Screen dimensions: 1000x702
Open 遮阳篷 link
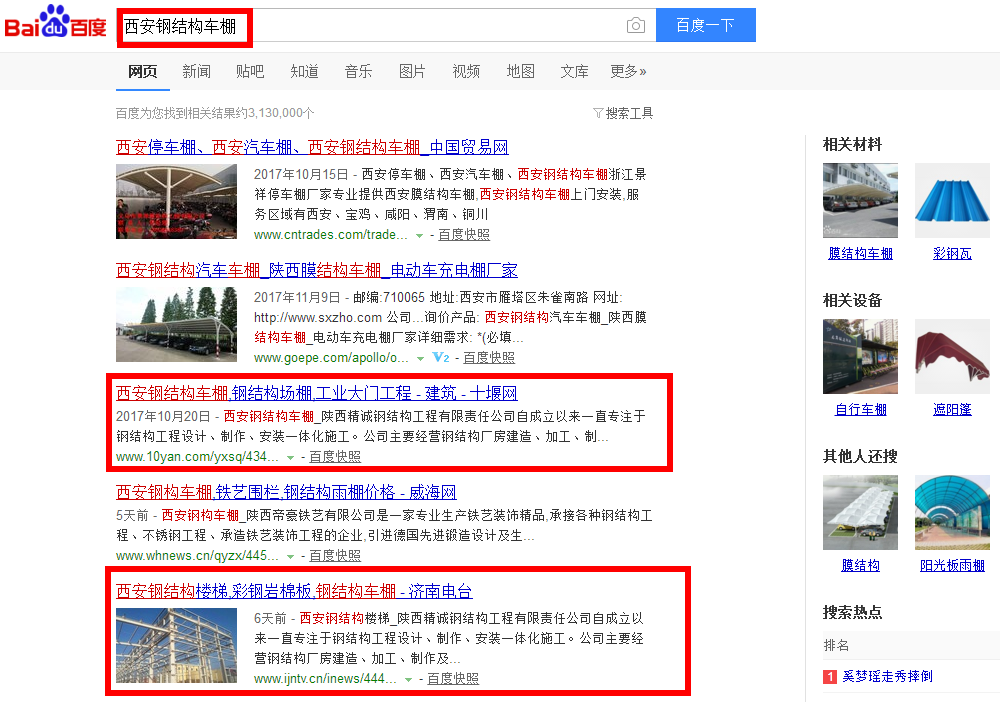click(952, 410)
